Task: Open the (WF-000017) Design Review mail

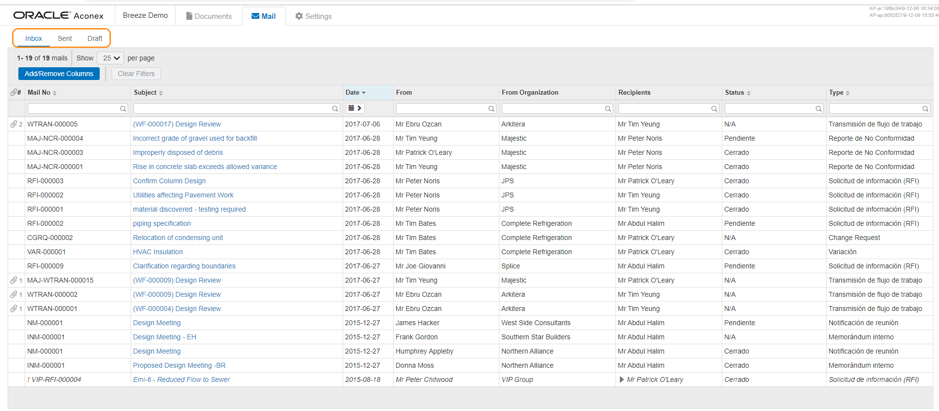Action: tap(177, 125)
